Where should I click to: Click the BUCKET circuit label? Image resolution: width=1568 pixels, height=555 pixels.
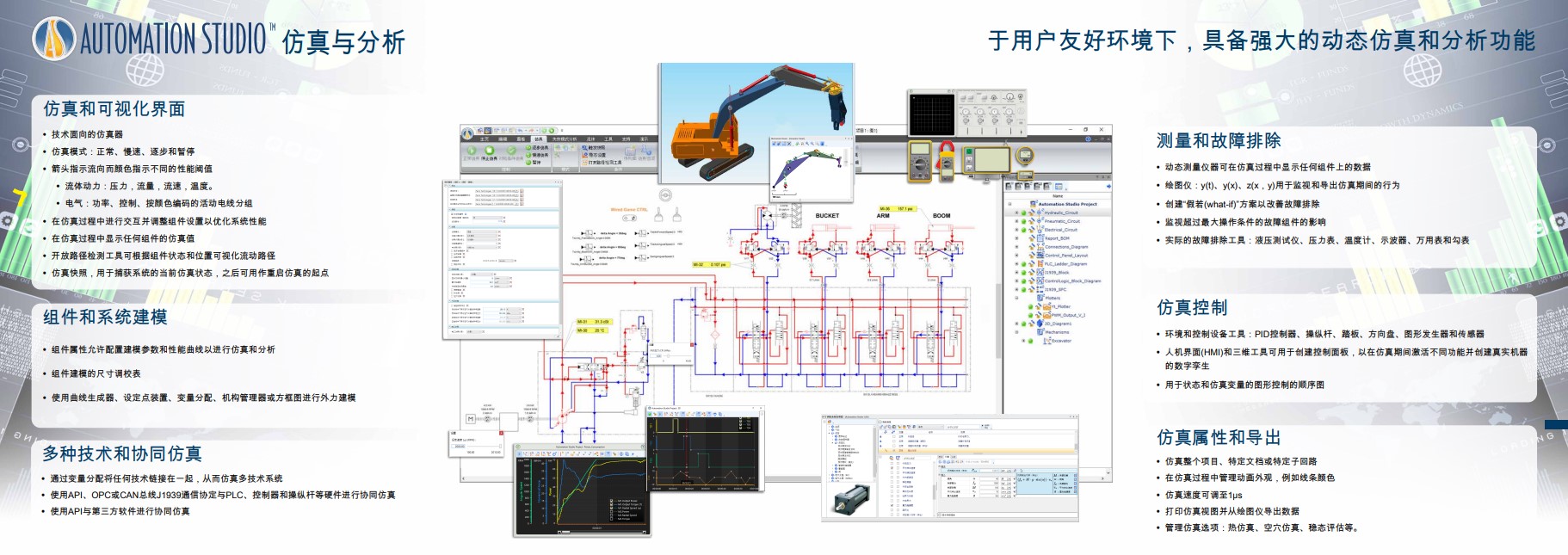(827, 215)
